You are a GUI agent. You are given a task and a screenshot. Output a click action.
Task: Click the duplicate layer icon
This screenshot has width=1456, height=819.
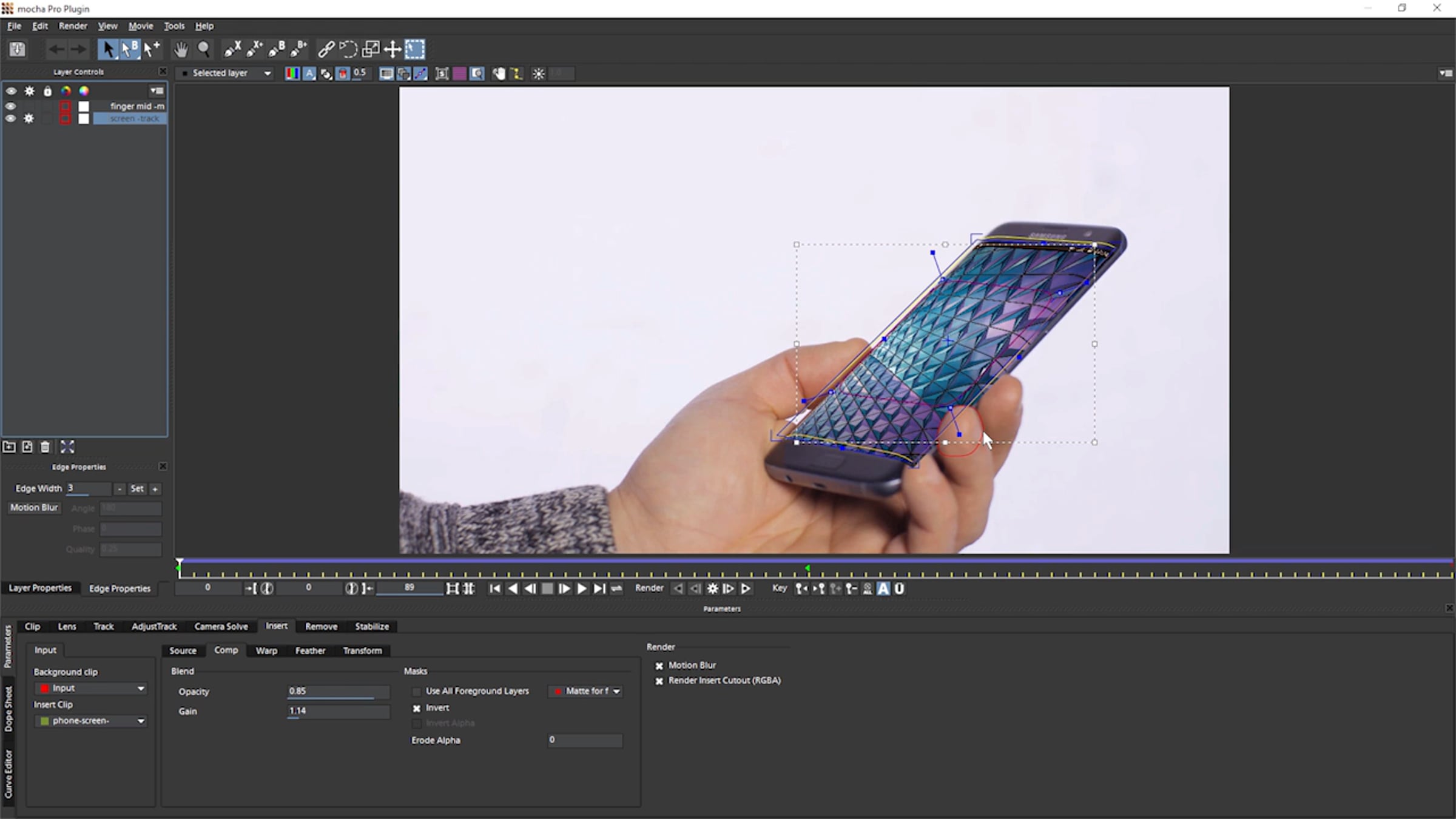[x=27, y=447]
